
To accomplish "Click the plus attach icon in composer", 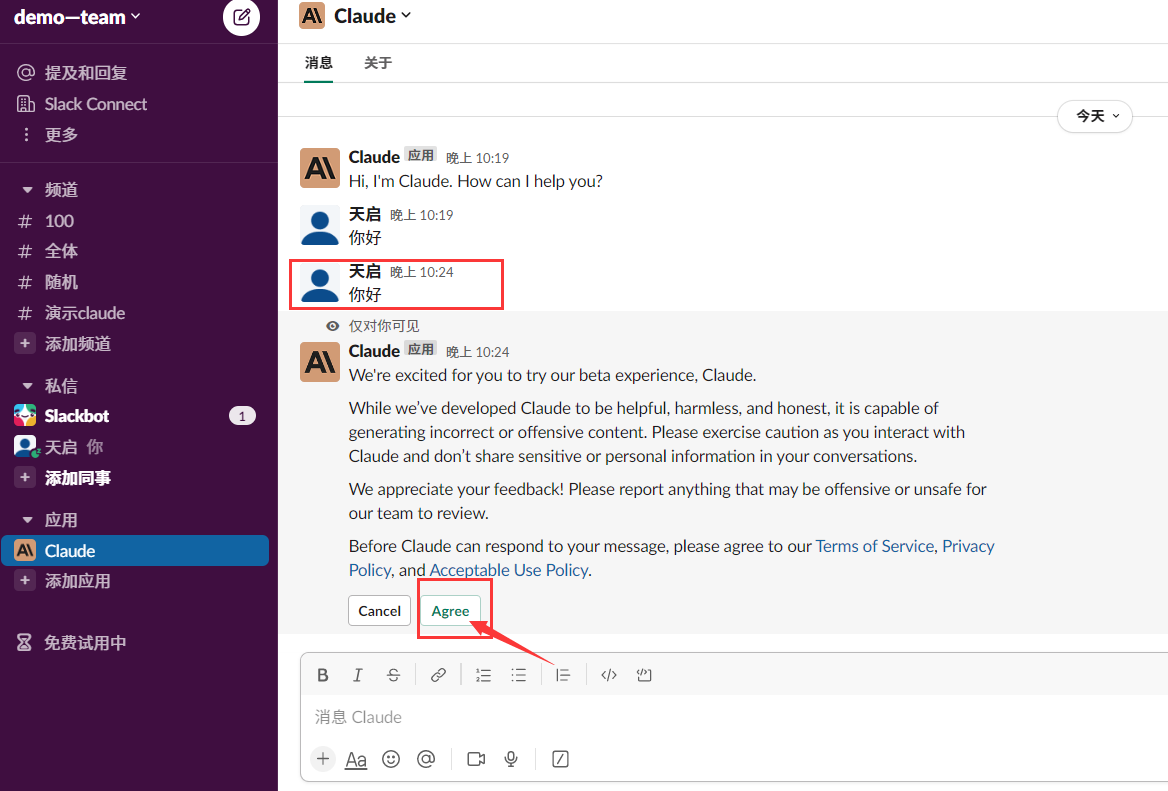I will (x=323, y=759).
